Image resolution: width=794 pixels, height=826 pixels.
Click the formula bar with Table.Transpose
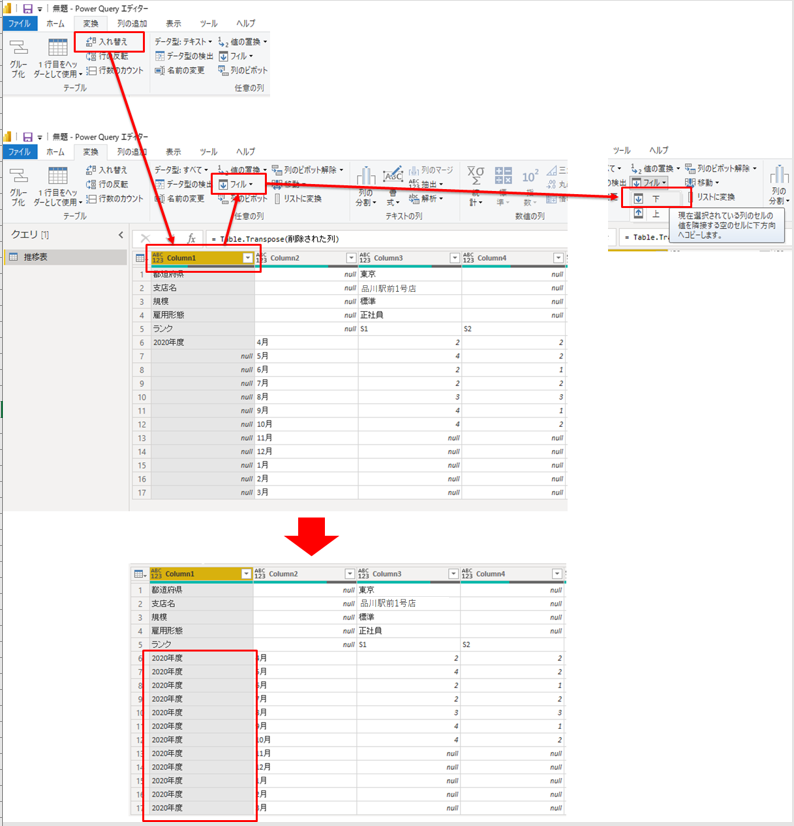[x=380, y=238]
